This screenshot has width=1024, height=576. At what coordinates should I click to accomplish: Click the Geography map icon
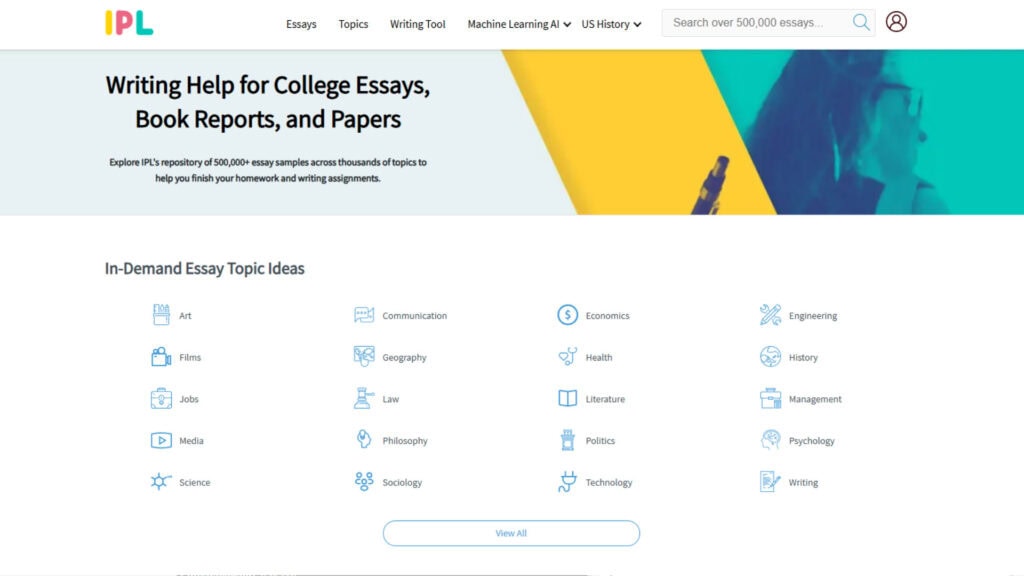364,357
